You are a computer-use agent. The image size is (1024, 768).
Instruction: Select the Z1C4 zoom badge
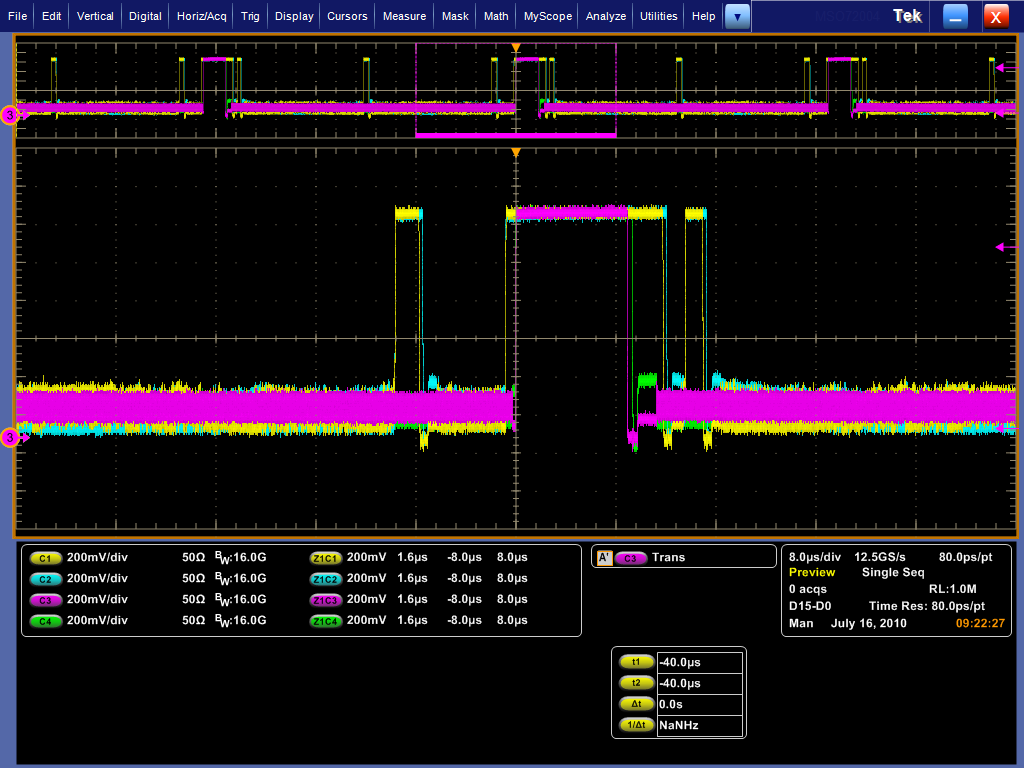point(325,620)
